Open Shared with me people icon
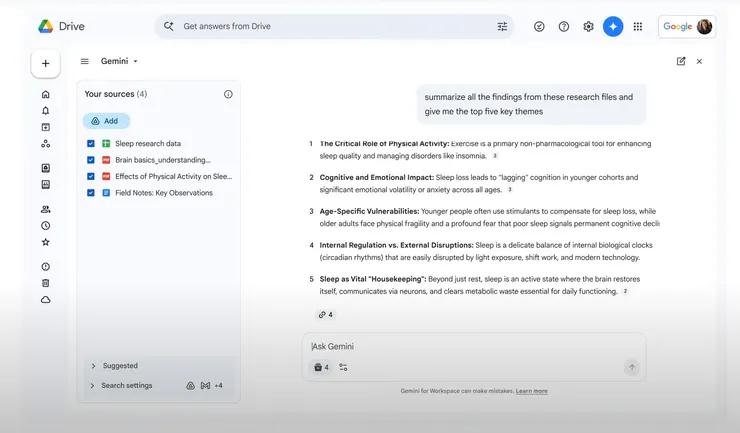Image resolution: width=740 pixels, height=433 pixels. (46, 209)
